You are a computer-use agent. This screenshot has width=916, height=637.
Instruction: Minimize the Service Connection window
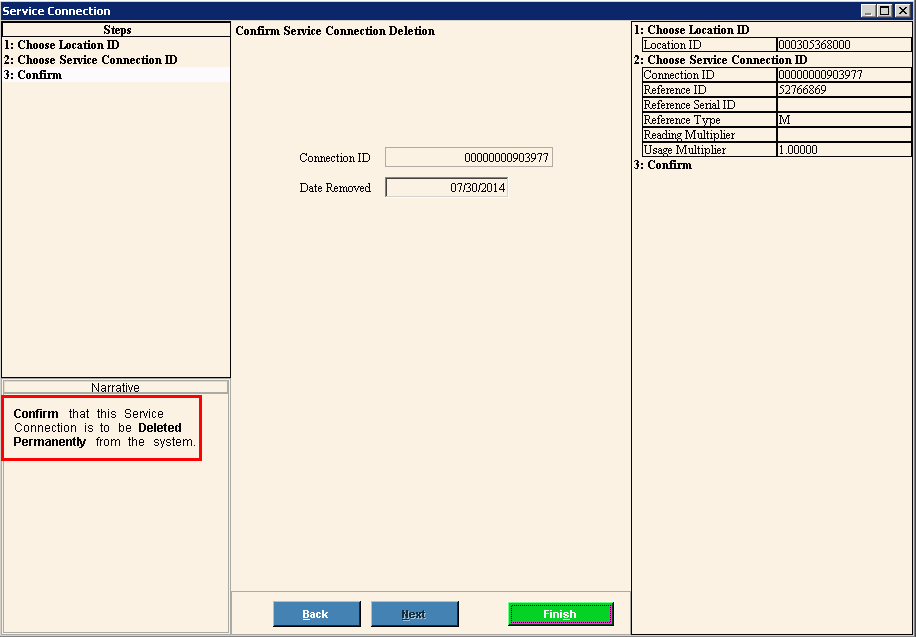868,11
